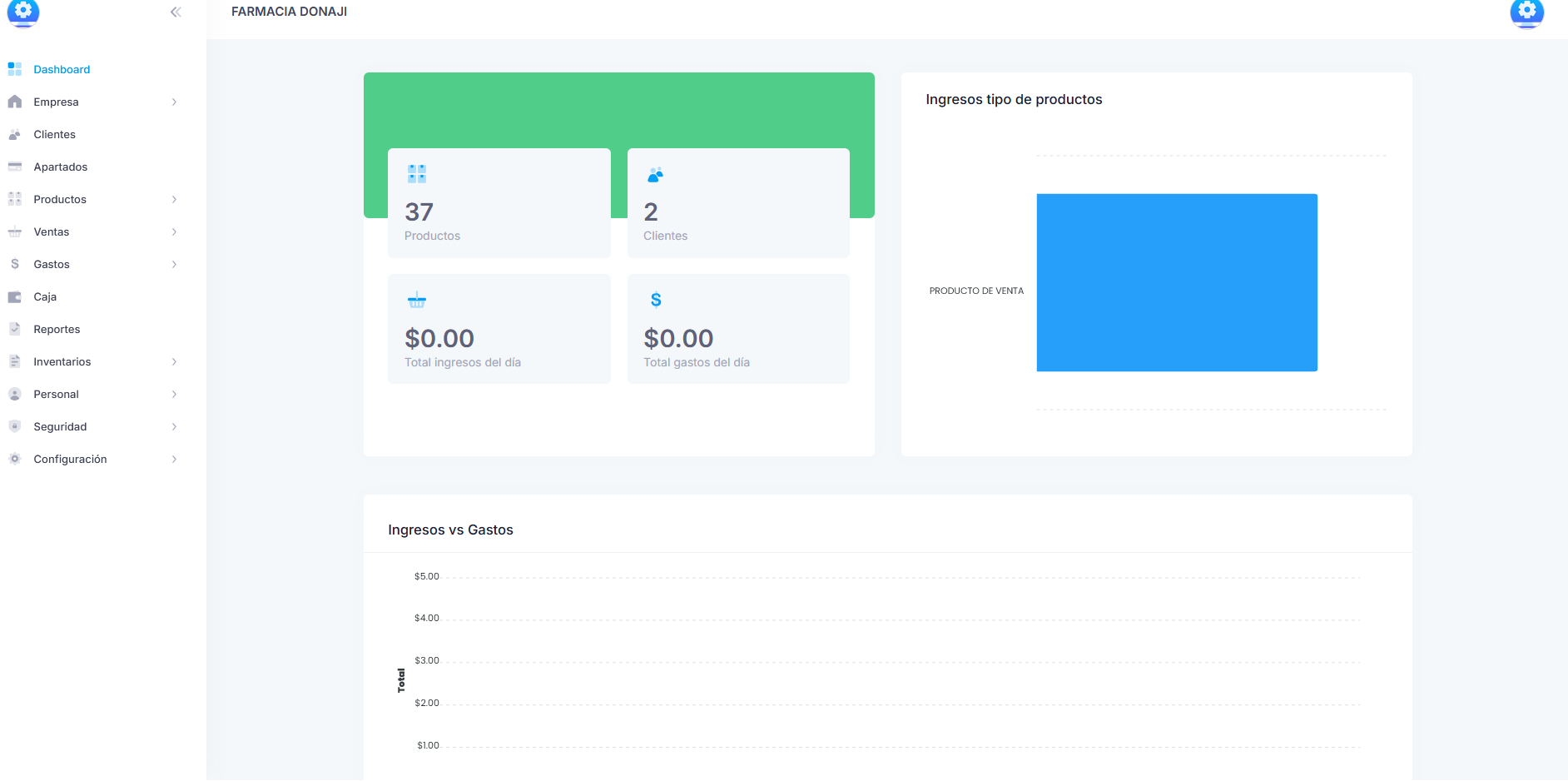
Task: Click the Reportes document icon in sidebar
Action: (15, 329)
